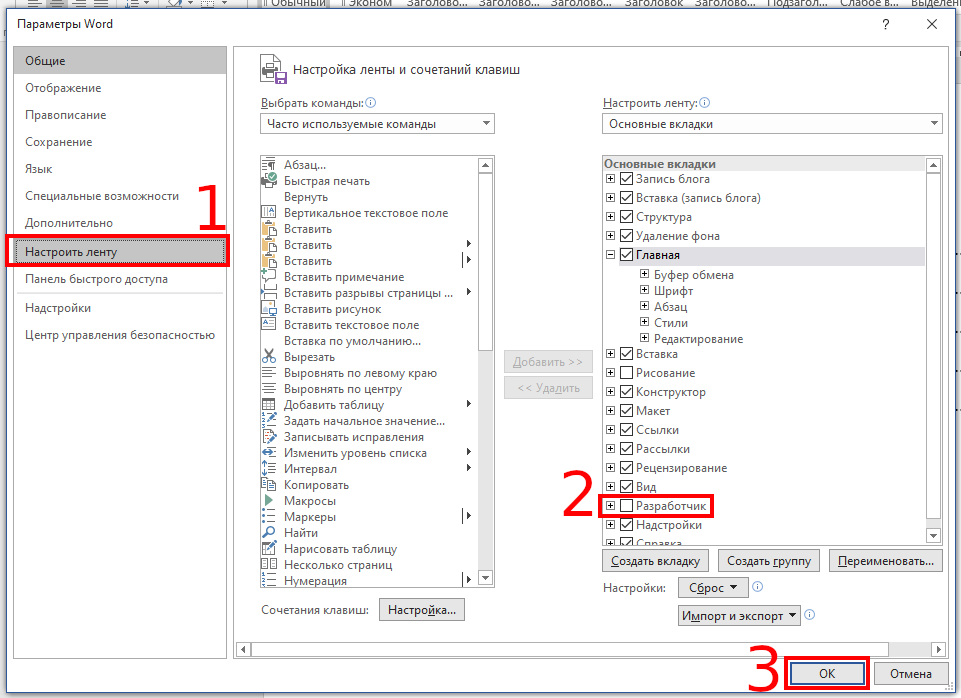
Task: Open the Правописание category
Action: (120, 115)
